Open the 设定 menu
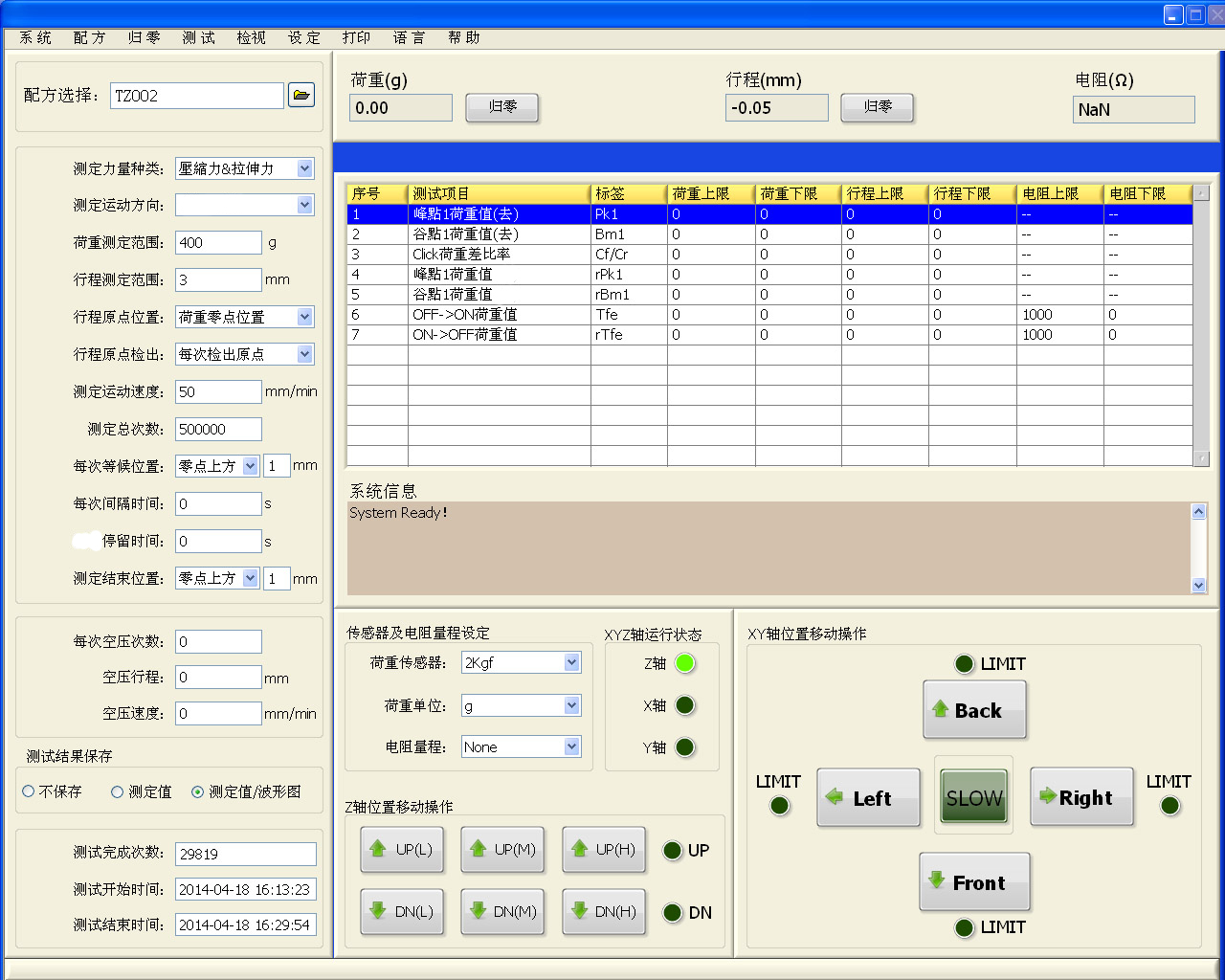The width and height of the screenshot is (1225, 980). [x=304, y=37]
